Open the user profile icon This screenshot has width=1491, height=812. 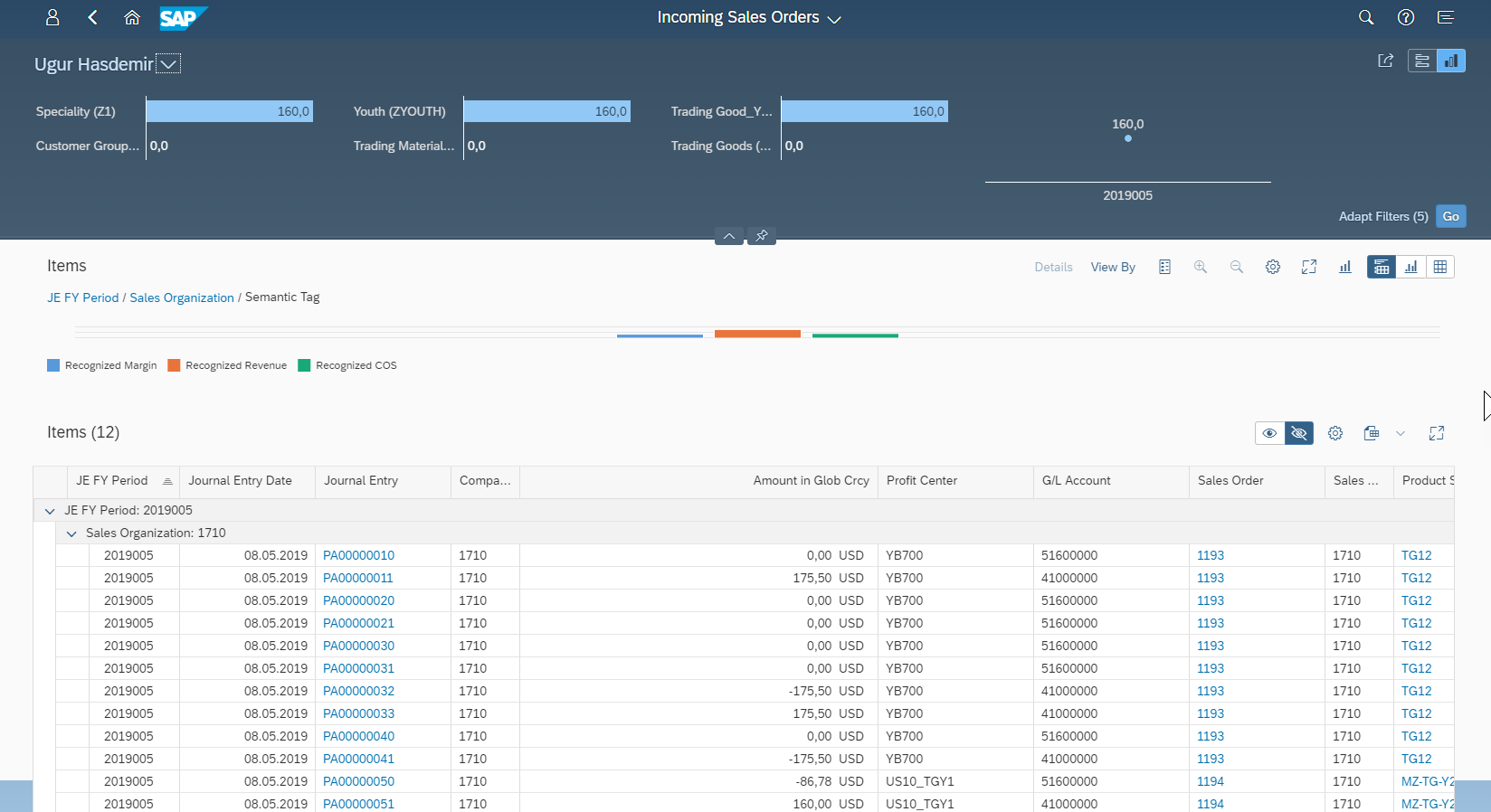[x=52, y=17]
